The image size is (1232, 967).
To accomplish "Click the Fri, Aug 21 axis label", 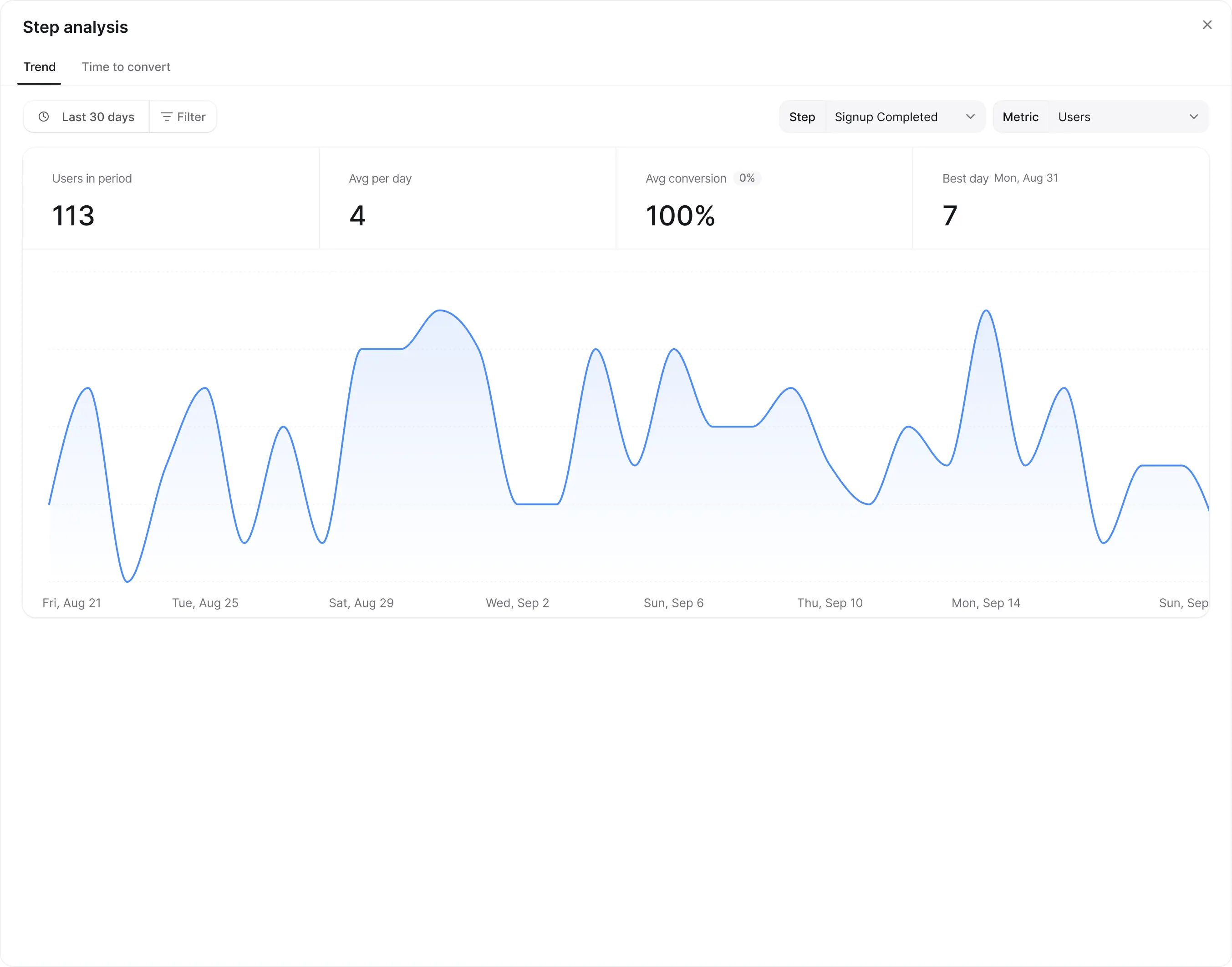I will point(71,603).
